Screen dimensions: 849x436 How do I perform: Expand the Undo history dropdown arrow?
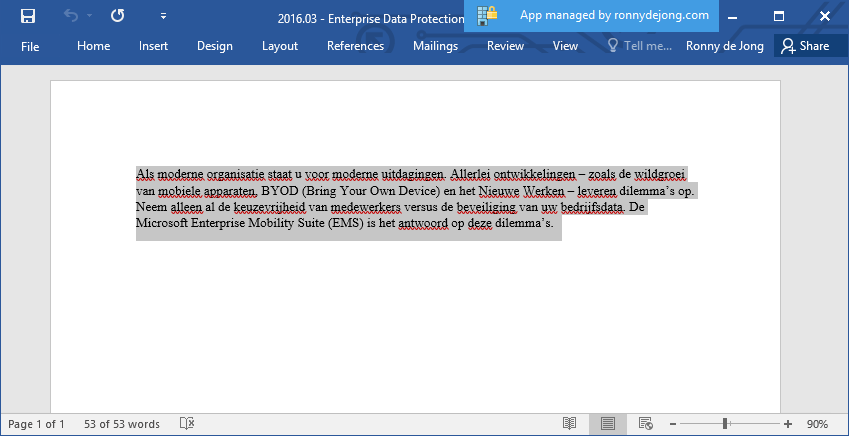click(90, 16)
